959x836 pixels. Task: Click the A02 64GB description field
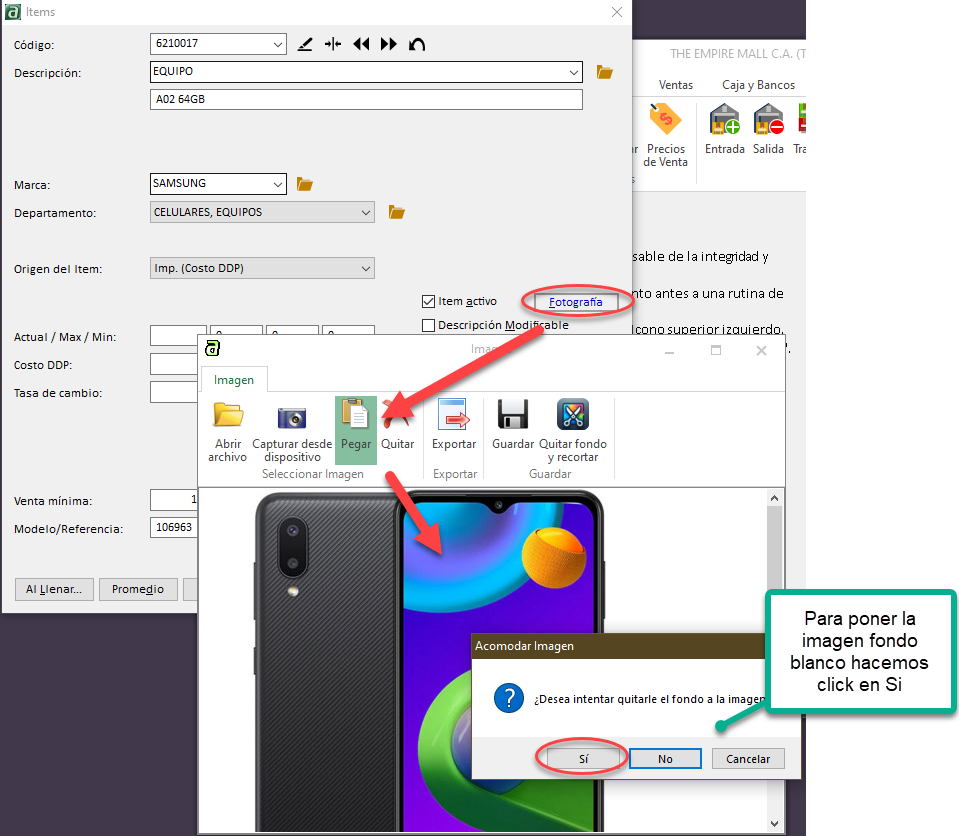tap(367, 100)
